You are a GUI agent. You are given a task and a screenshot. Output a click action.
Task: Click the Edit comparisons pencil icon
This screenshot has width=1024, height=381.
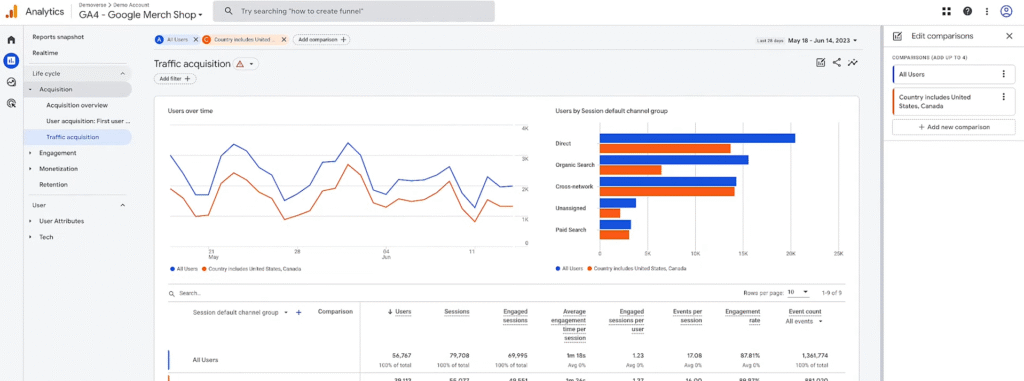click(897, 37)
